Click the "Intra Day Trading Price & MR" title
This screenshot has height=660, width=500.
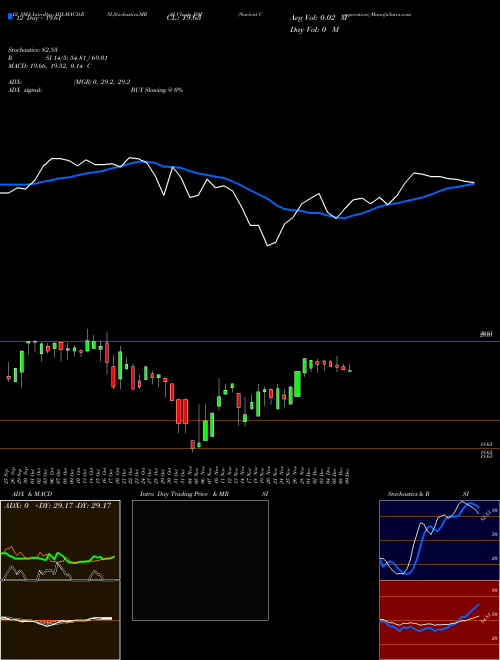(x=184, y=494)
